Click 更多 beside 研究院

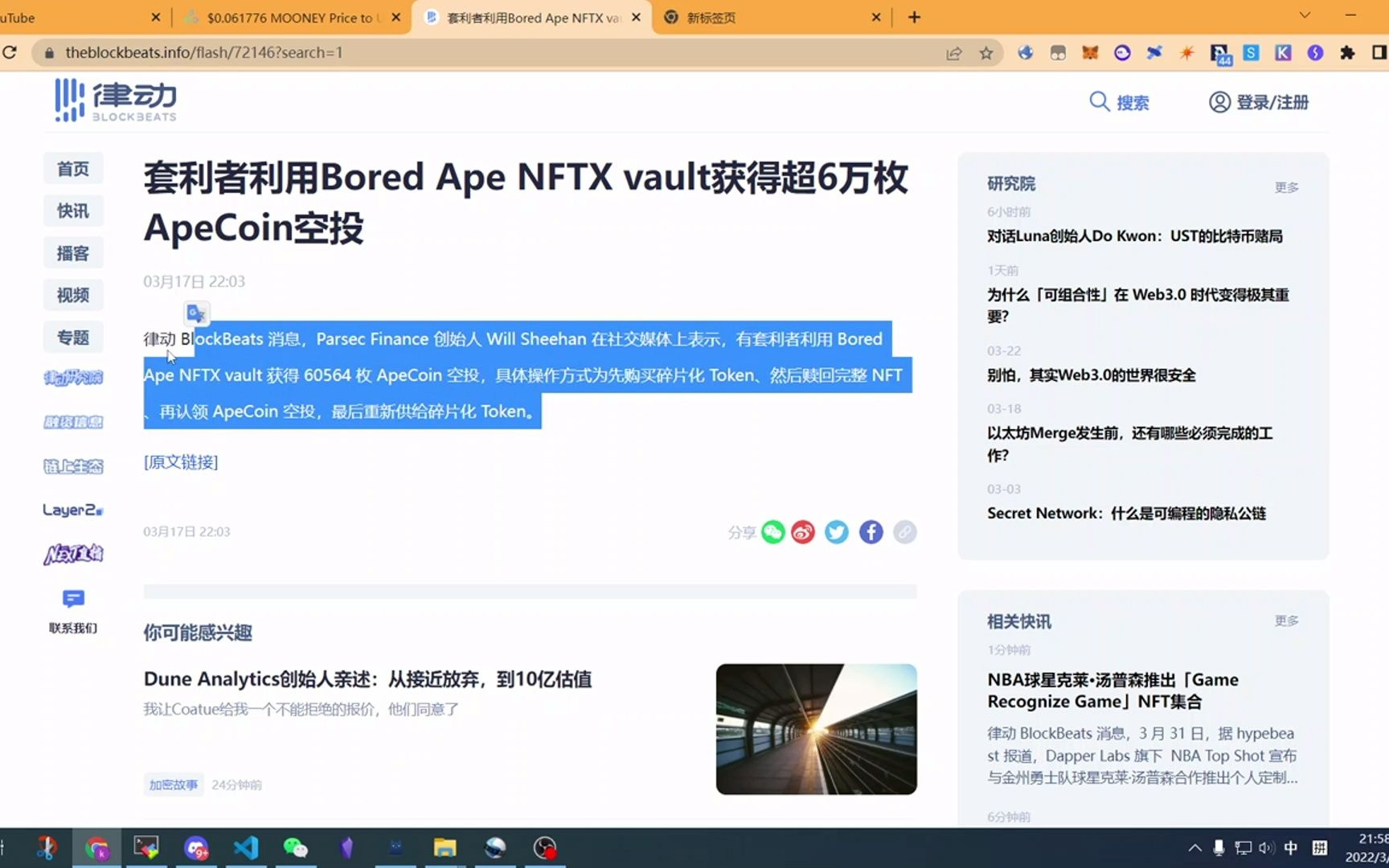(1286, 187)
